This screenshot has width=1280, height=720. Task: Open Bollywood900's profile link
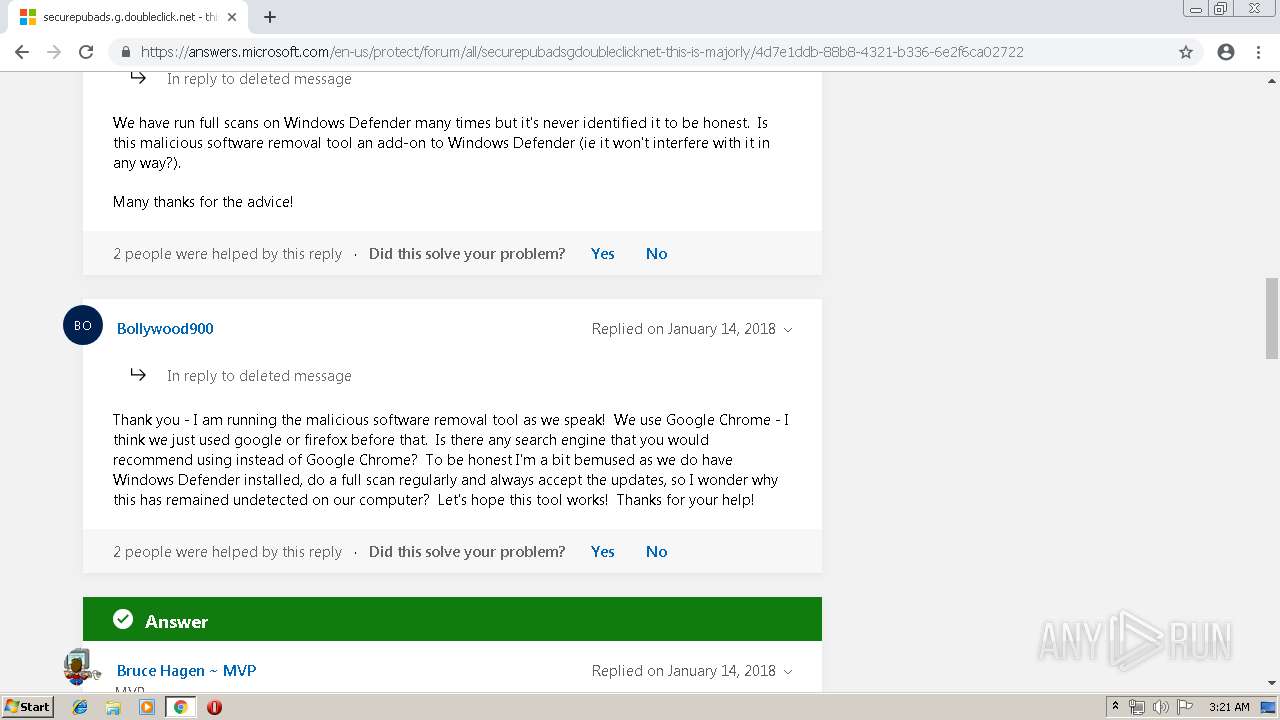[x=165, y=329]
